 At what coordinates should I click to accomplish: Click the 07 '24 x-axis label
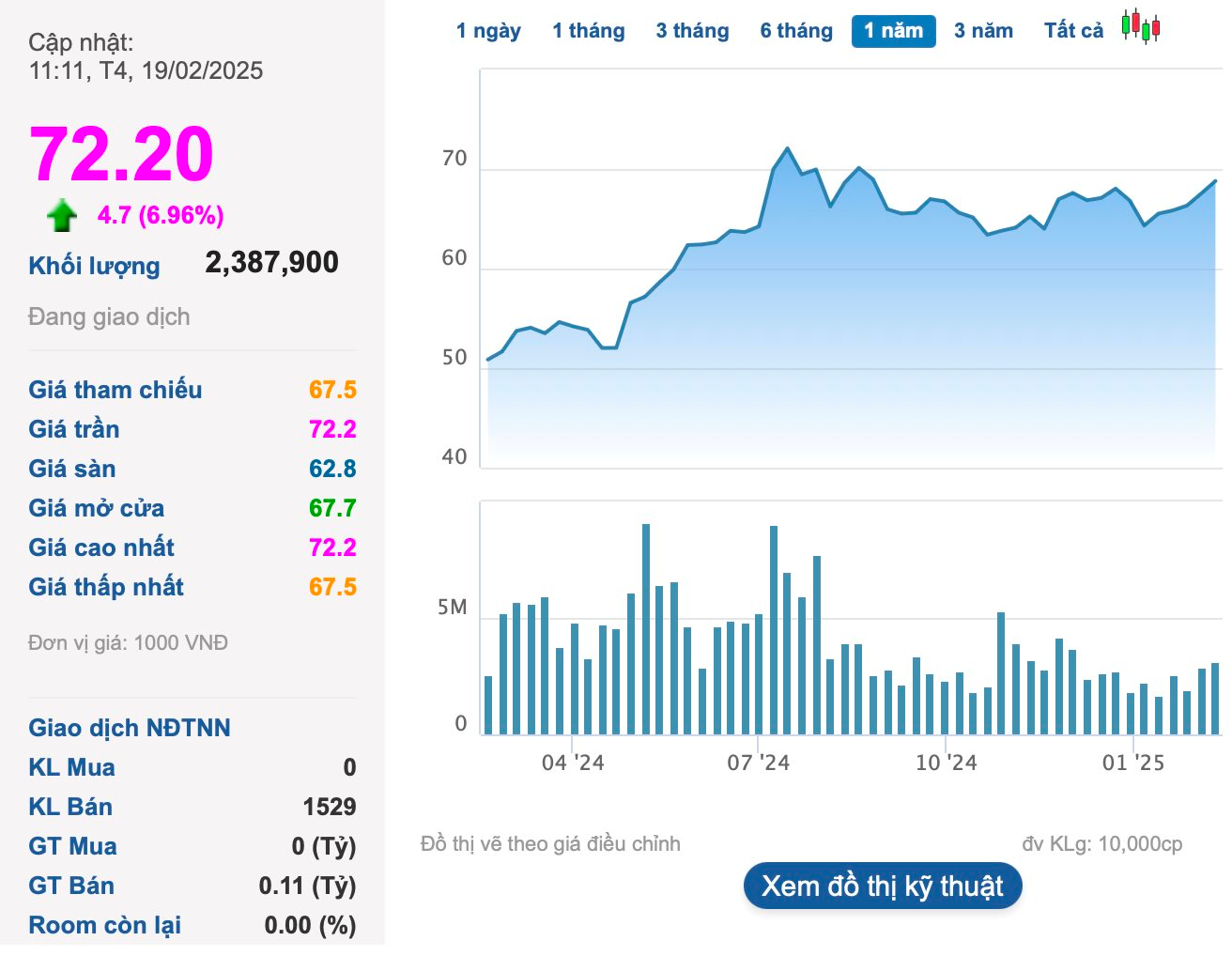(759, 763)
